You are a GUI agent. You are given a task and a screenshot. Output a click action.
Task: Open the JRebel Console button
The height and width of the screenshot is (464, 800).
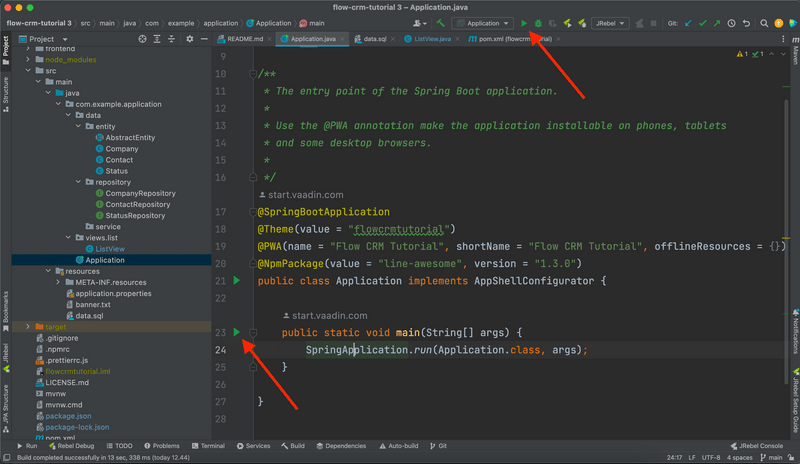(x=756, y=446)
